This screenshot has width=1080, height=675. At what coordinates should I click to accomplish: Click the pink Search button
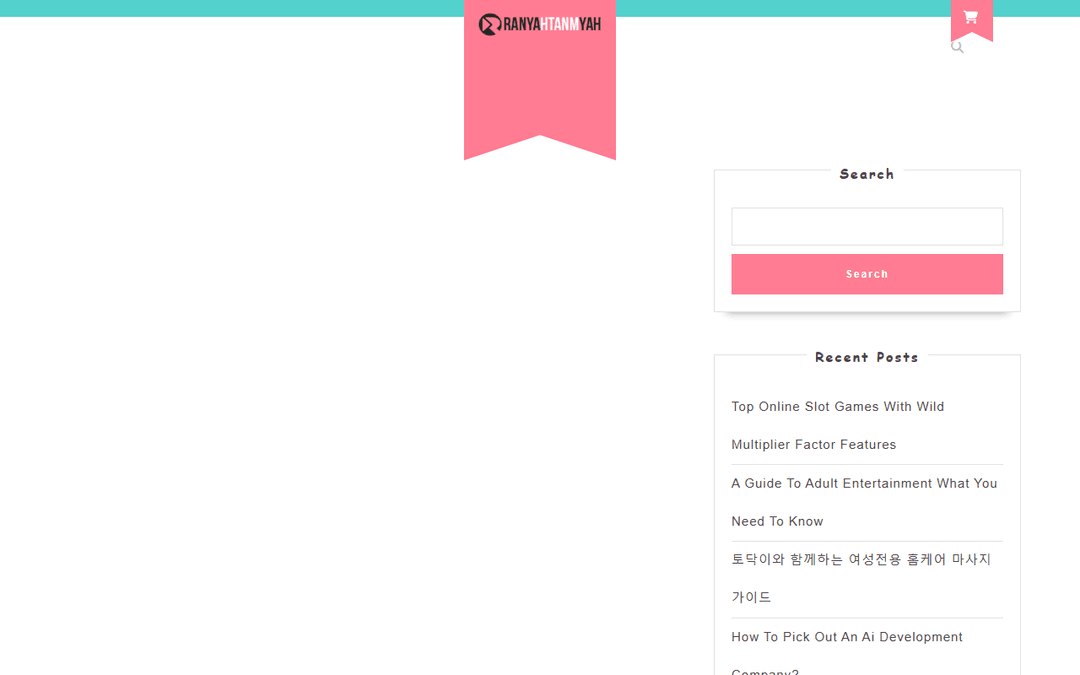tap(866, 274)
